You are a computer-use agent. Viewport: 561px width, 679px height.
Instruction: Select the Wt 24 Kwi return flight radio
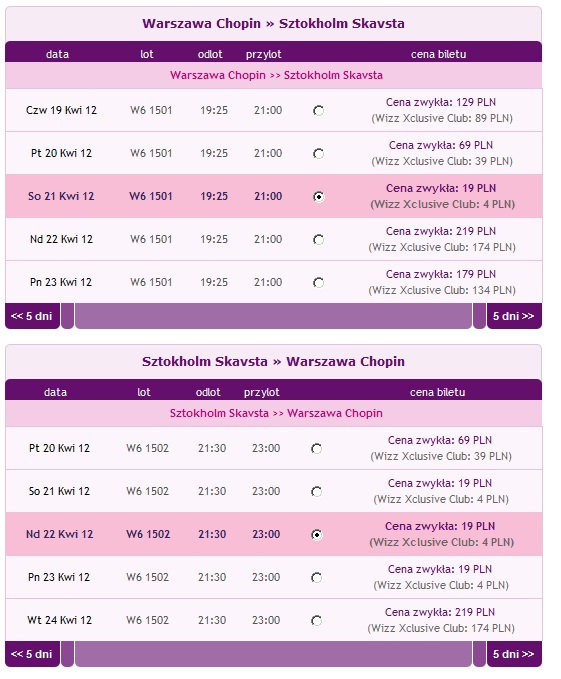[x=316, y=620]
